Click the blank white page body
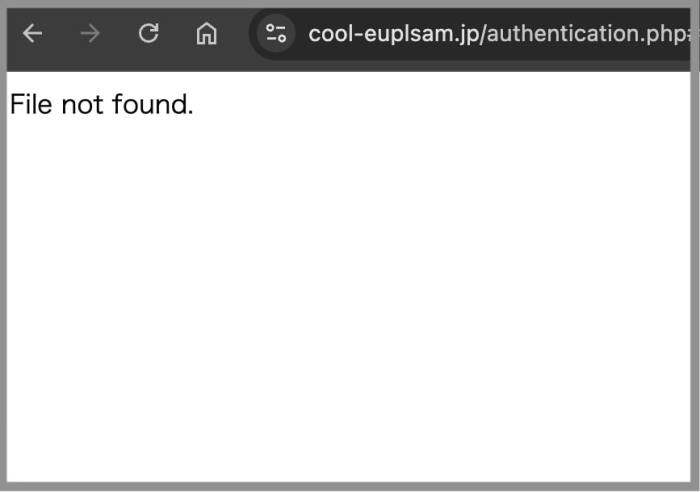This screenshot has height=492, width=700. pos(348,299)
